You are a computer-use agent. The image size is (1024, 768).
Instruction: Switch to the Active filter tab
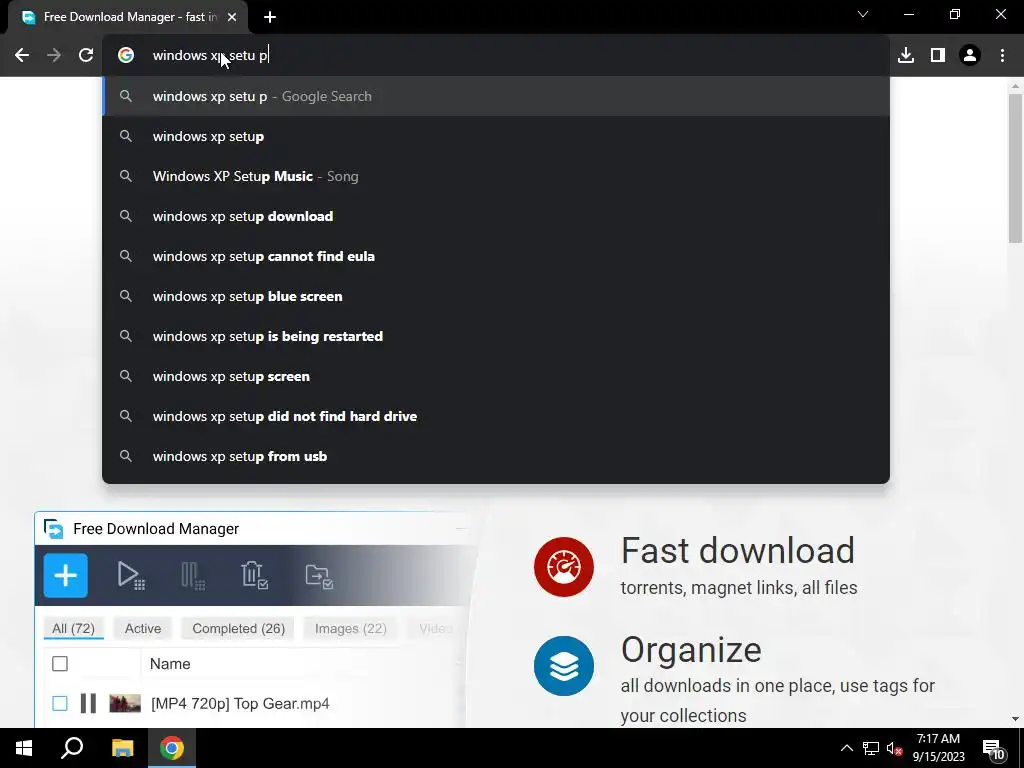click(x=142, y=628)
